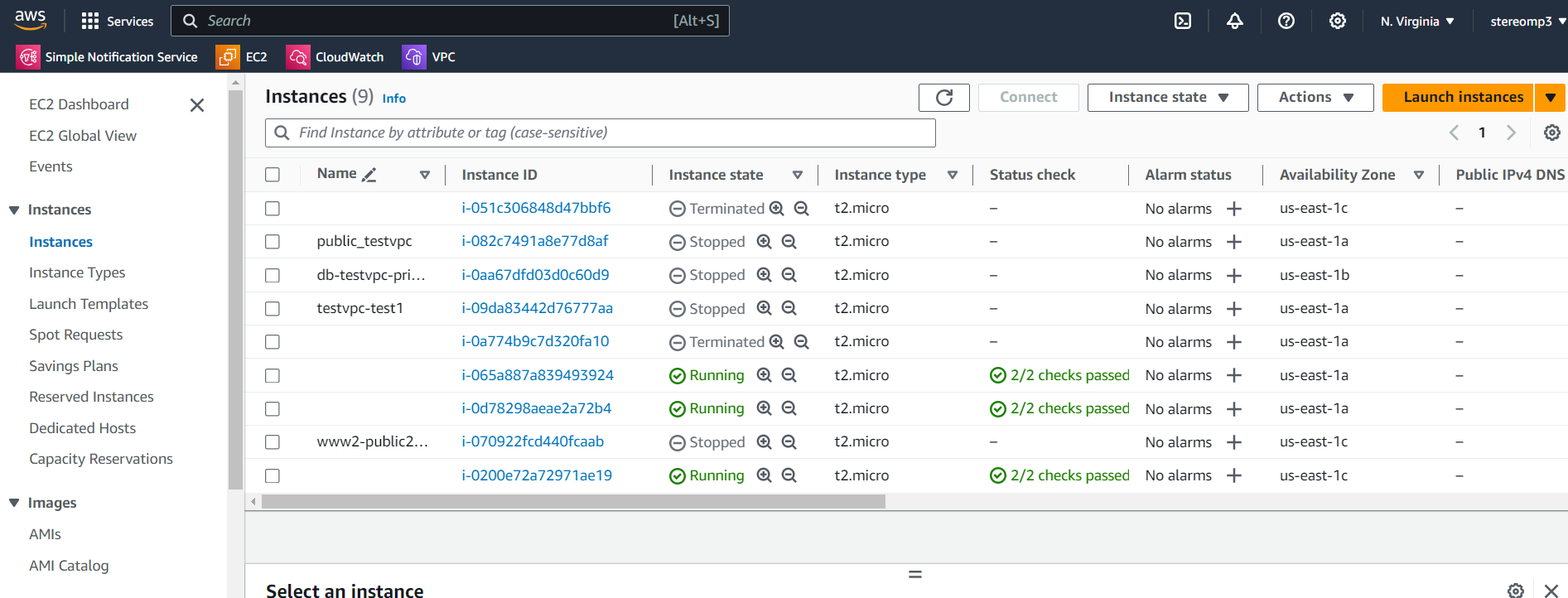This screenshot has width=1568, height=598.
Task: Click the horizontal table scrollbar
Action: tap(573, 502)
